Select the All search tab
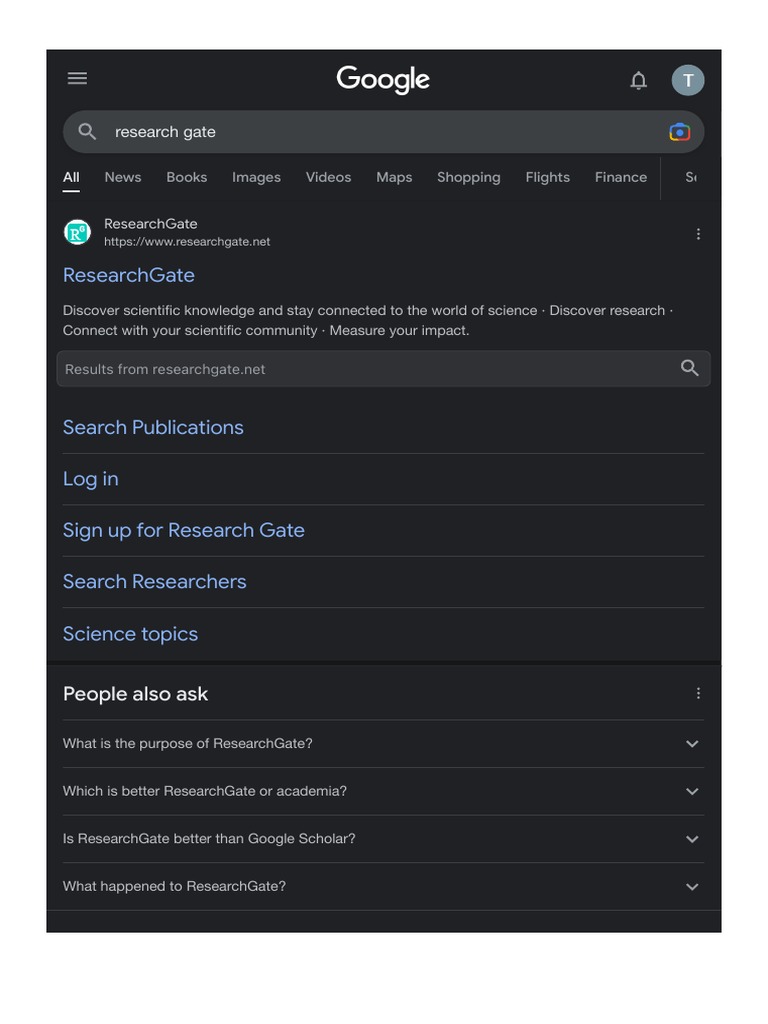 (x=71, y=177)
